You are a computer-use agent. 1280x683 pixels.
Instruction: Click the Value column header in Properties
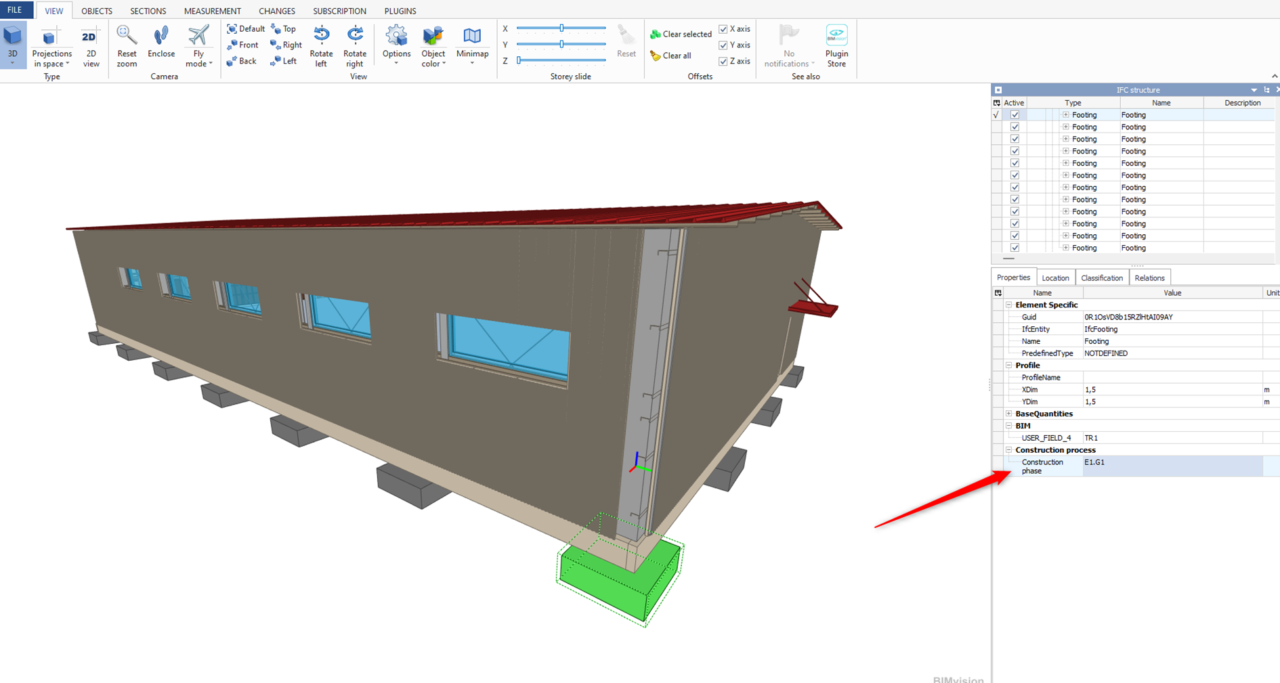pos(1173,293)
